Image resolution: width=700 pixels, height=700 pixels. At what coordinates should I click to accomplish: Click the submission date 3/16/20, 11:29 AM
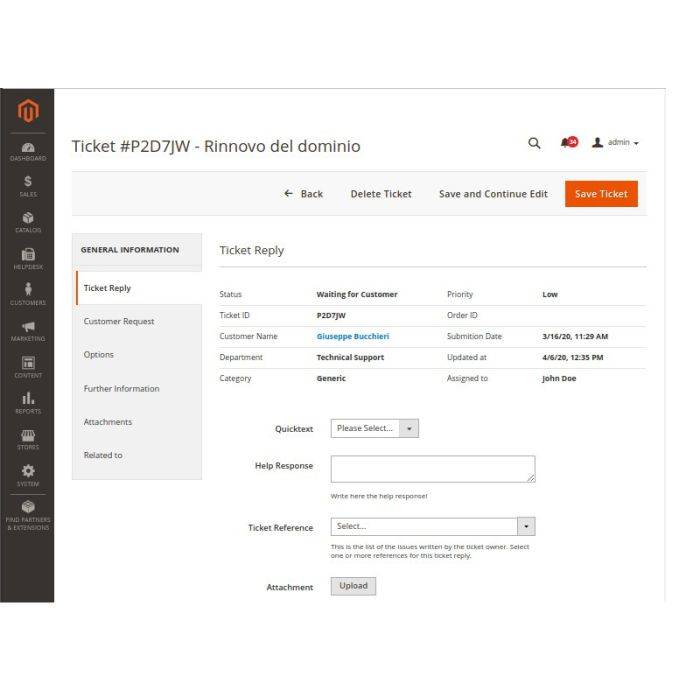(x=575, y=336)
